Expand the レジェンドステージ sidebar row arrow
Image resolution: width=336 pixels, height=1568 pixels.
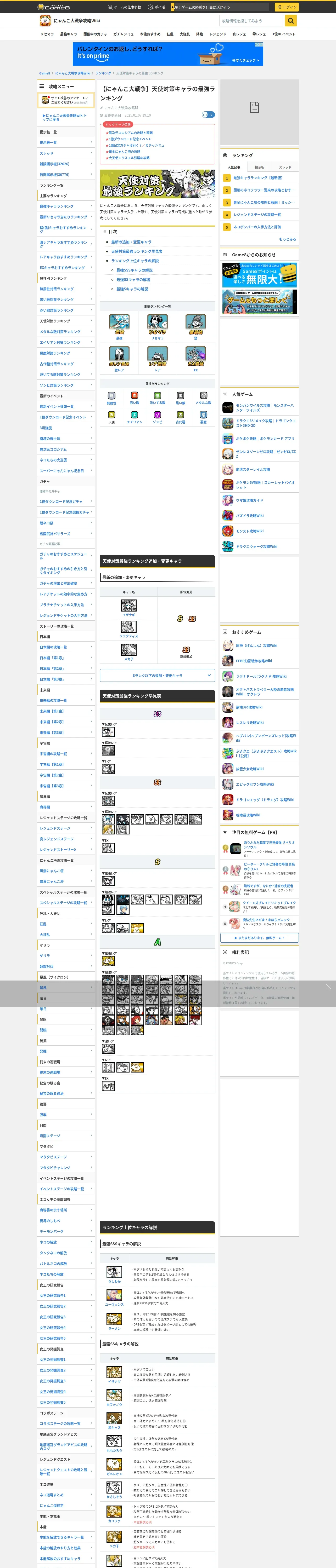coord(92,828)
